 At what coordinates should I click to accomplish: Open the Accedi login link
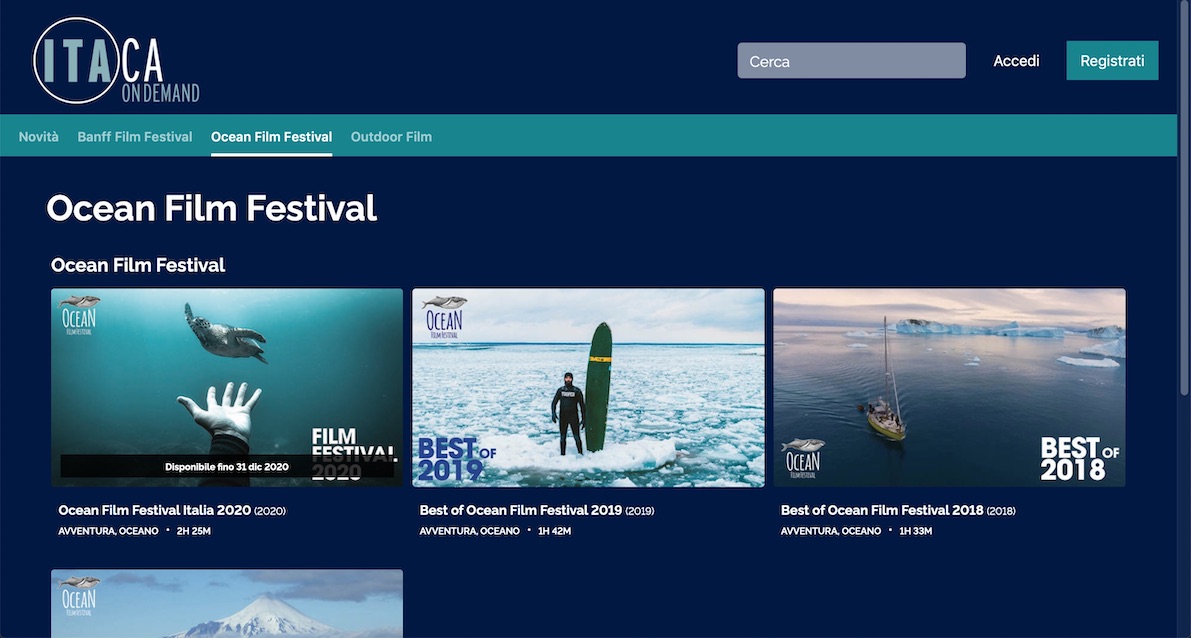[1016, 61]
